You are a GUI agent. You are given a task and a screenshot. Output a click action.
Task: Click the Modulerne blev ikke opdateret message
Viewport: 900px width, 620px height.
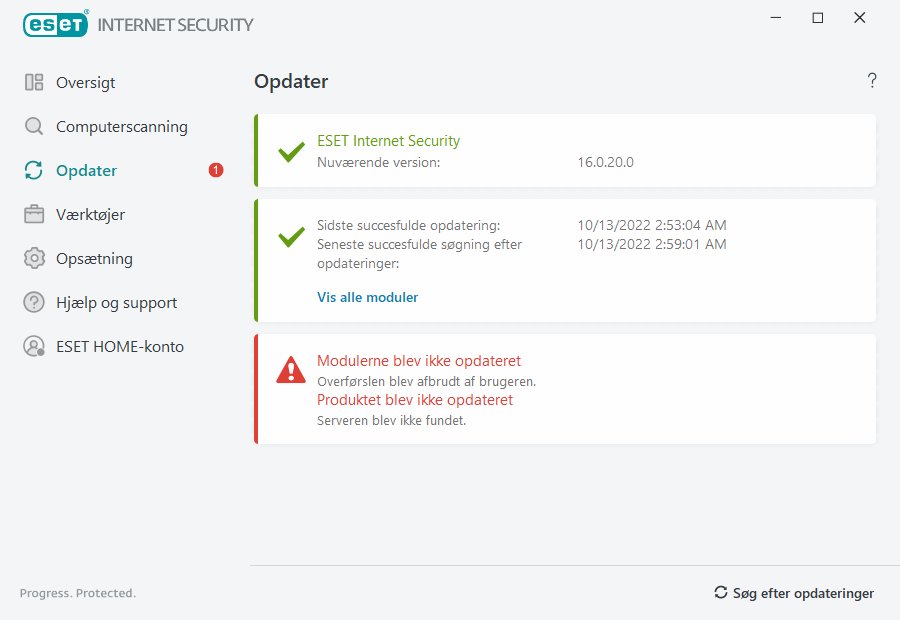(x=418, y=361)
